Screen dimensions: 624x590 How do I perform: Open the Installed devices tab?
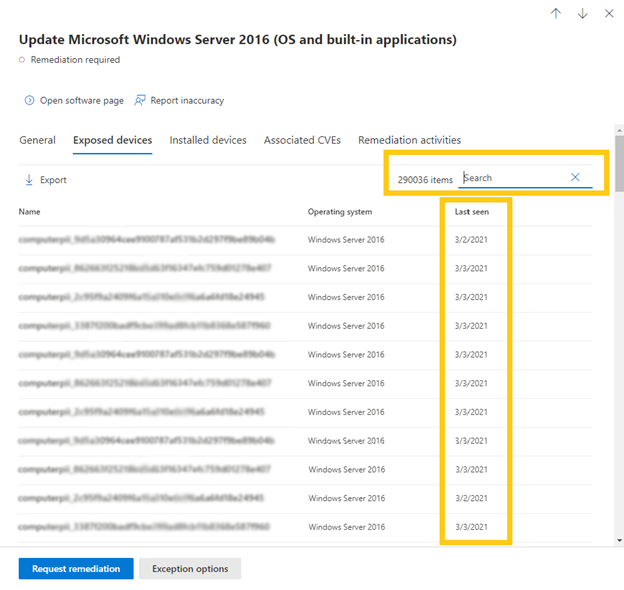coord(208,140)
